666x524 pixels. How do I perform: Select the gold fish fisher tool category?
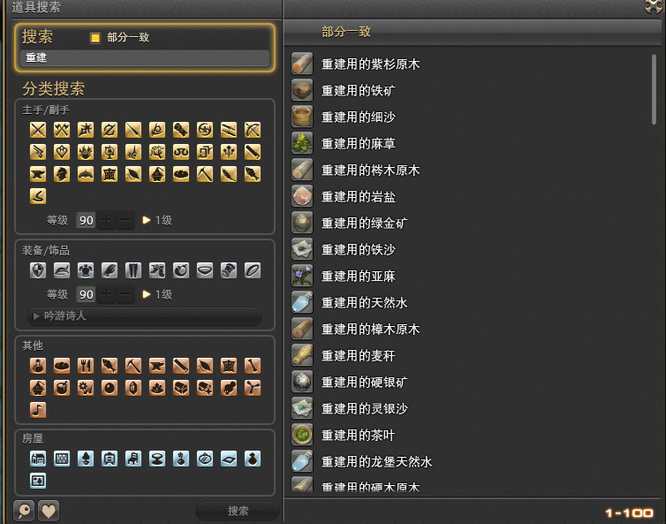(x=252, y=174)
